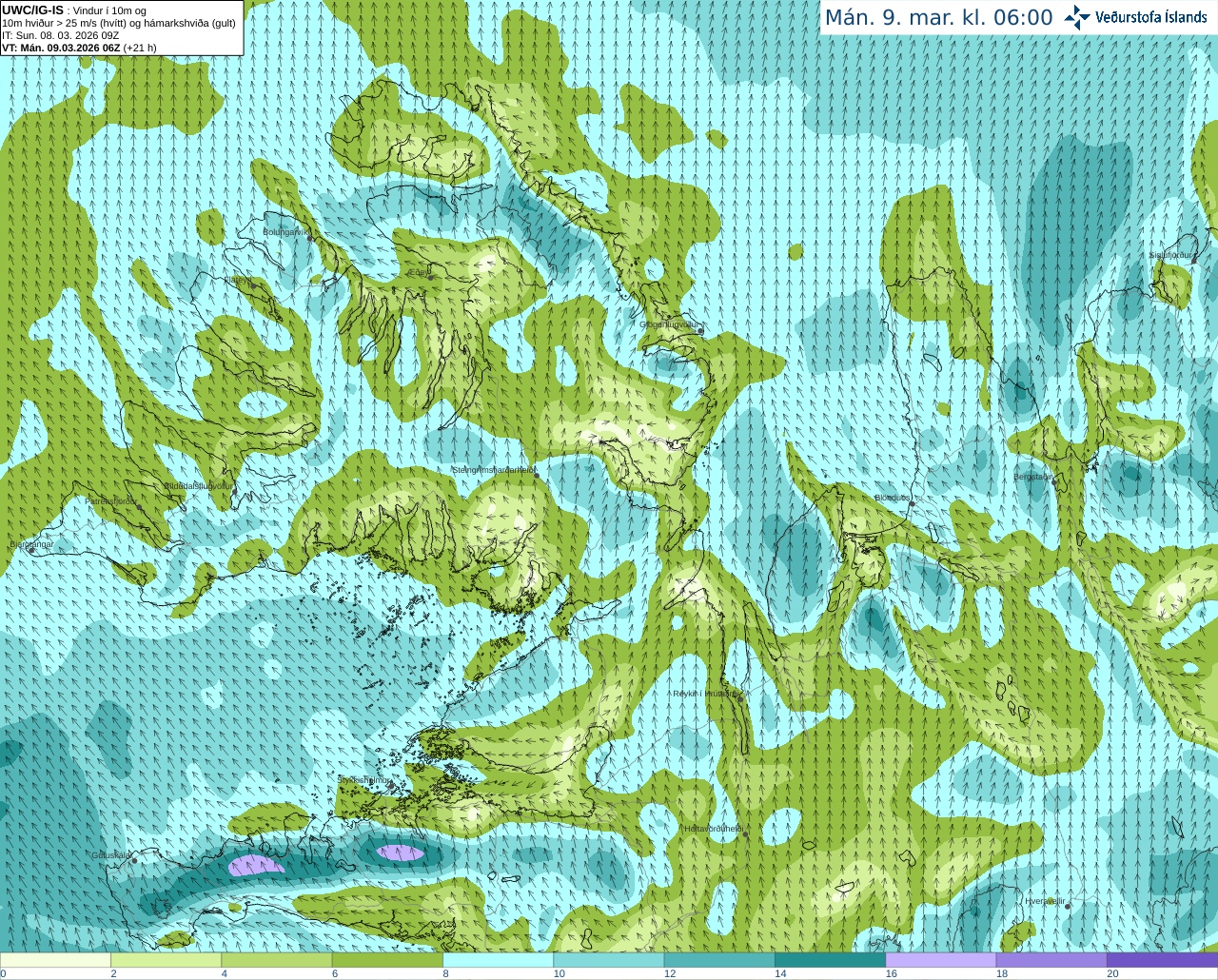
Task: Click the Bolungarvík station label
Action: [285, 231]
